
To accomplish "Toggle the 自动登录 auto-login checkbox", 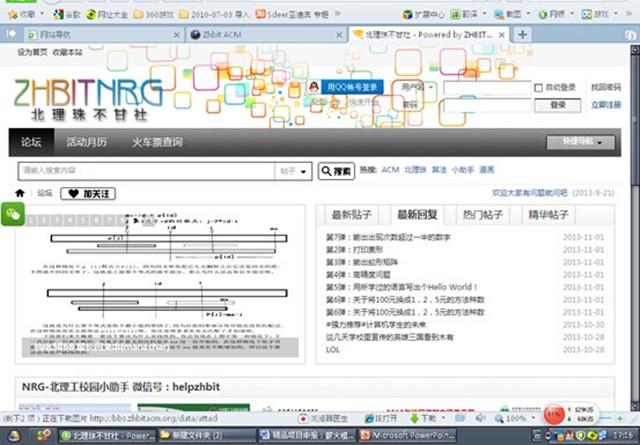I will [538, 88].
